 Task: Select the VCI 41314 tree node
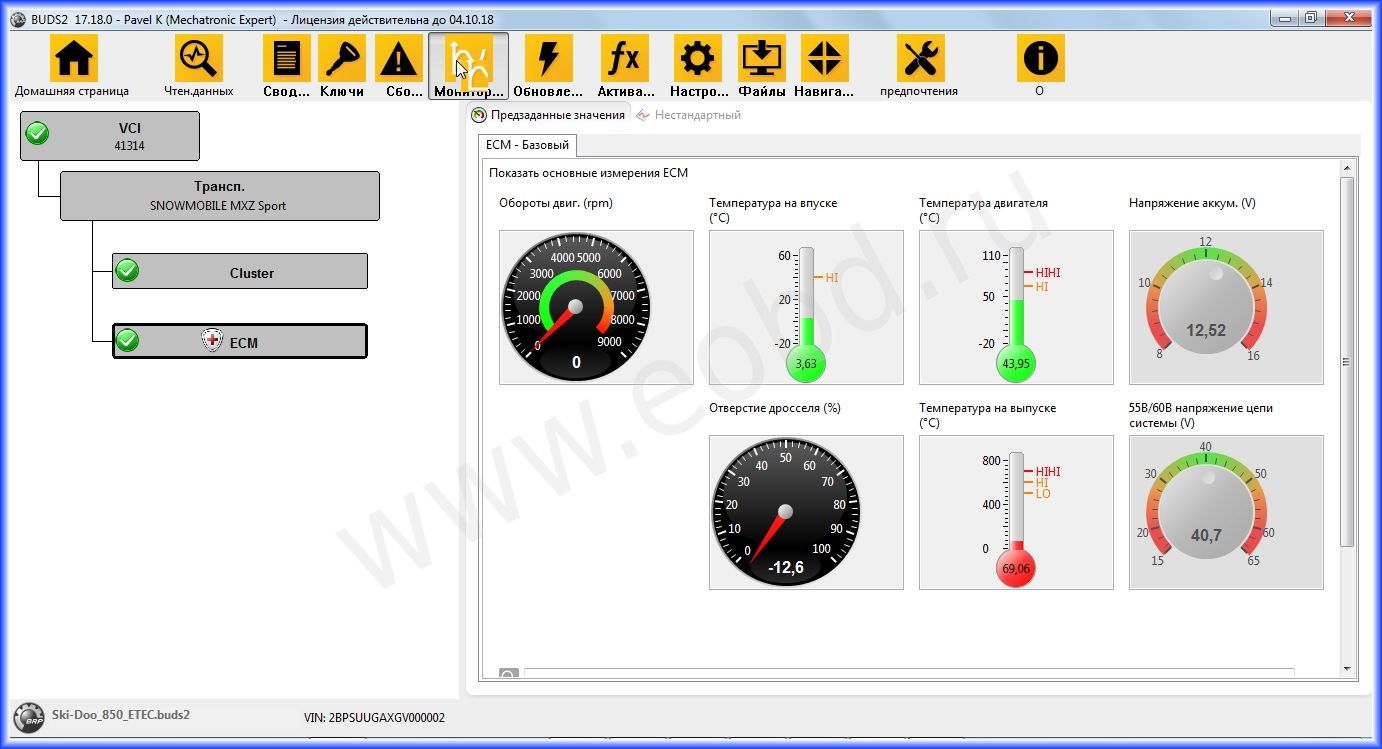click(x=110, y=136)
